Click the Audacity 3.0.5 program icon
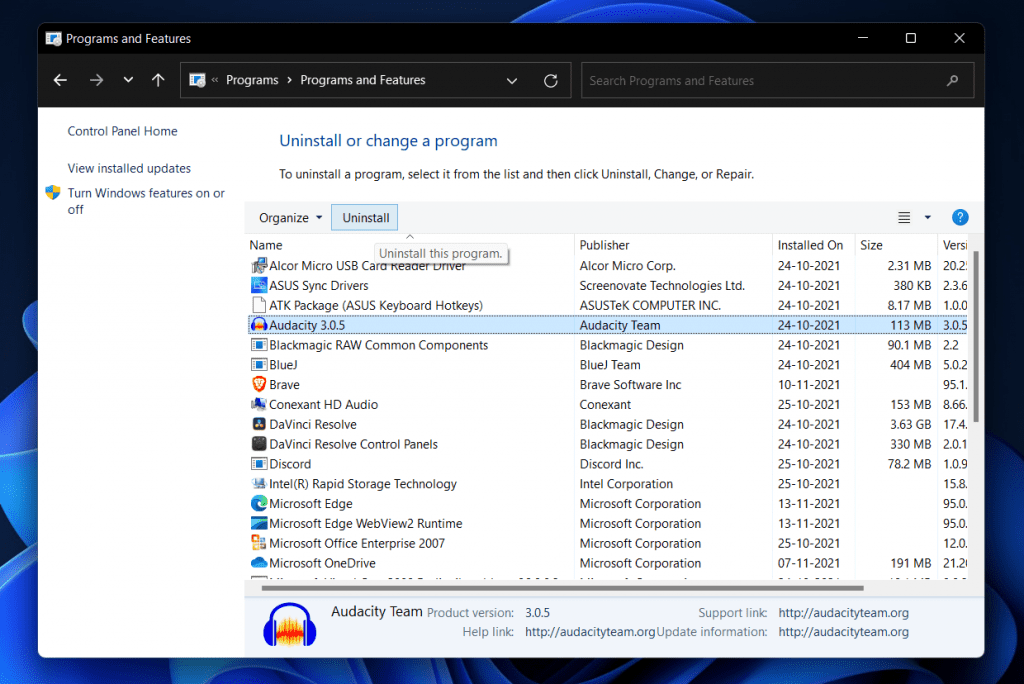Image resolution: width=1024 pixels, height=684 pixels. click(261, 325)
